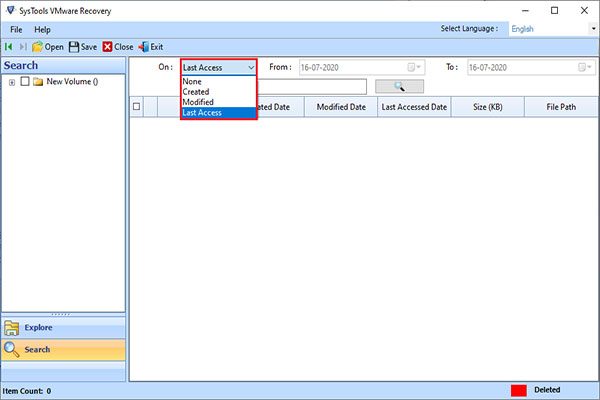Choose None in the On dropdown list
This screenshot has width=600, height=400.
tap(218, 82)
